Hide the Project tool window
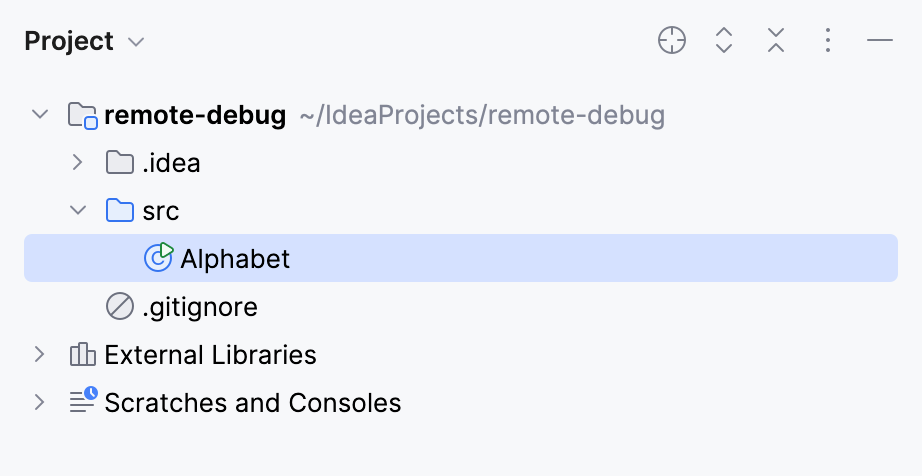 point(880,41)
